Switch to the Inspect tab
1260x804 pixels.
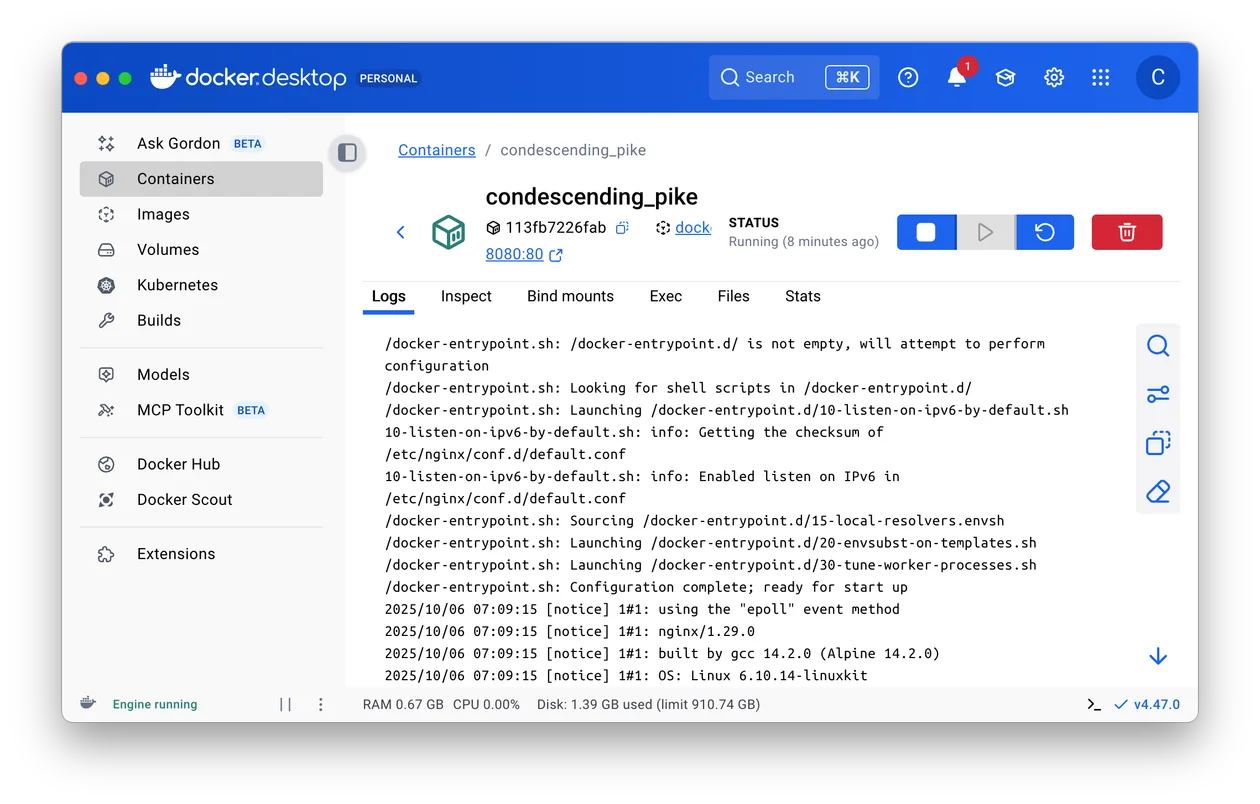466,297
